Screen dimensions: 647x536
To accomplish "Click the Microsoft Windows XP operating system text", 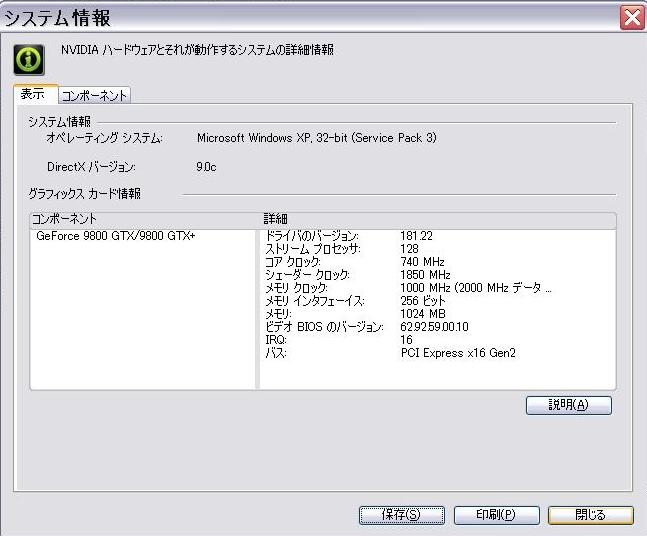I will (316, 138).
